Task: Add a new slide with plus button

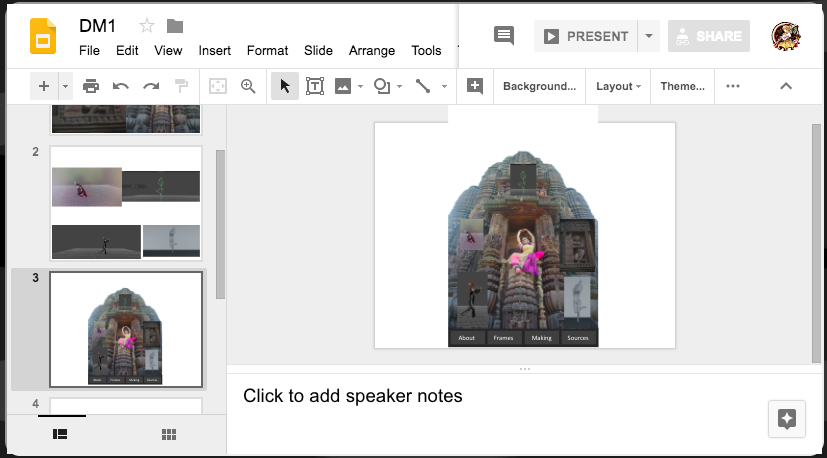Action: (x=44, y=86)
